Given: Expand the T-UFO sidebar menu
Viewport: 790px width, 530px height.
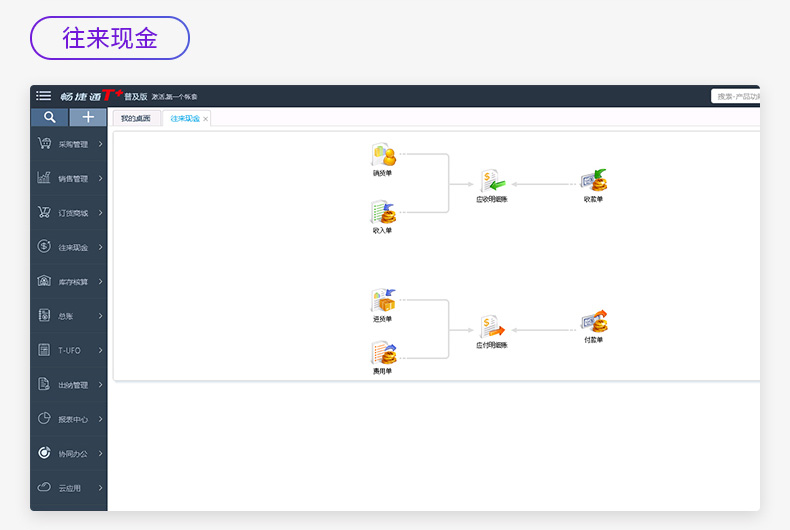Looking at the screenshot, I should click(69, 350).
